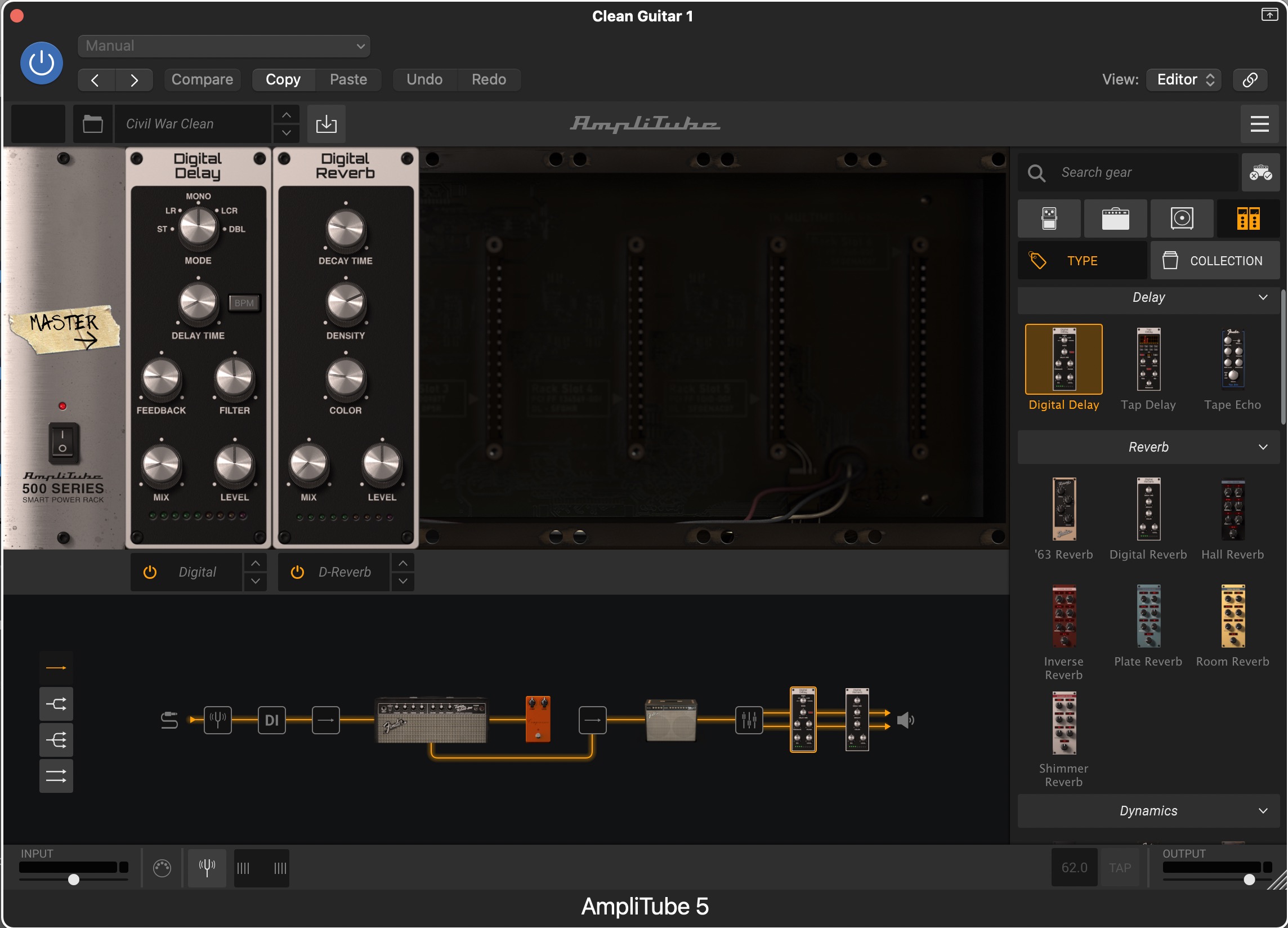
Task: Select the single serial signal routing icon
Action: click(56, 668)
